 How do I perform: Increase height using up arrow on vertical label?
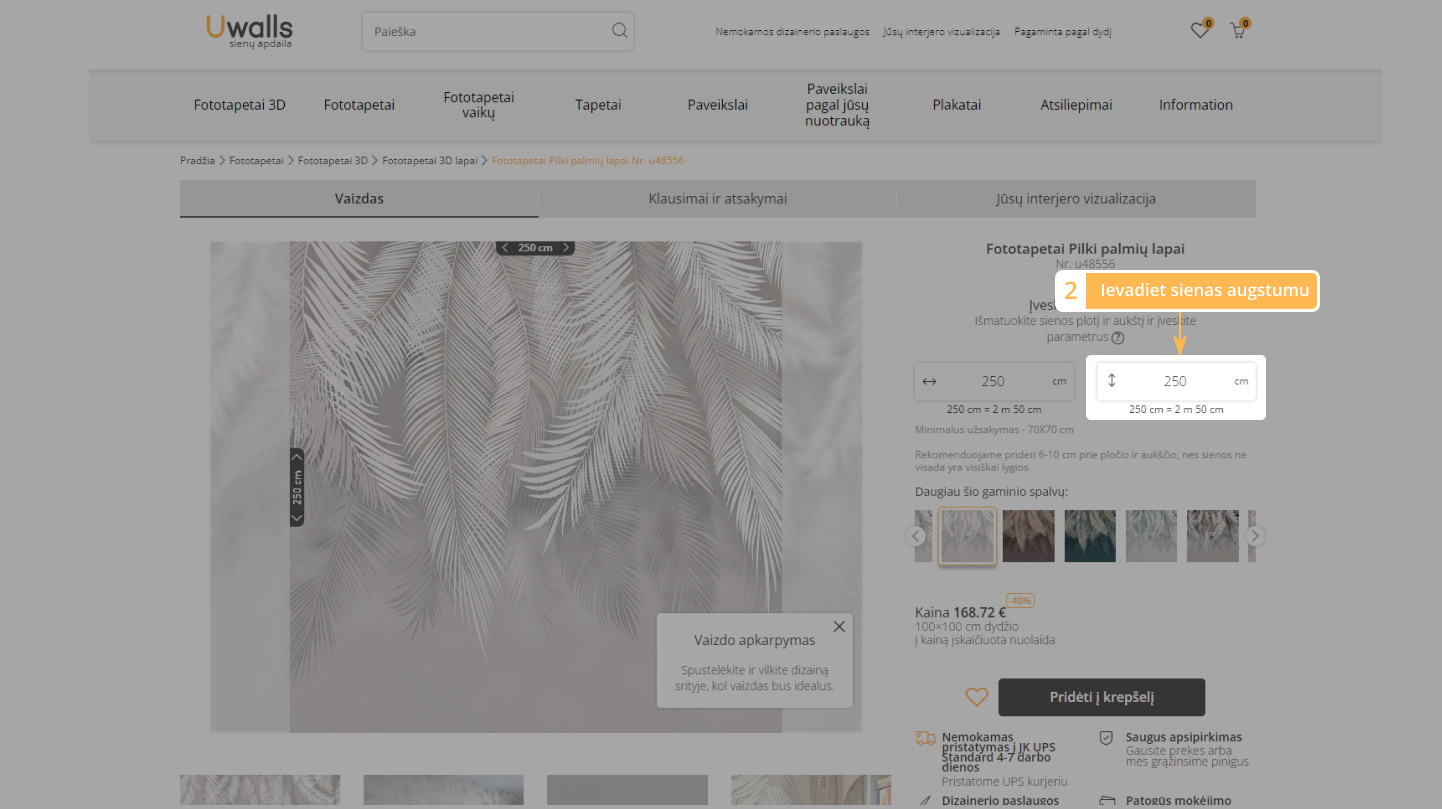click(x=296, y=457)
